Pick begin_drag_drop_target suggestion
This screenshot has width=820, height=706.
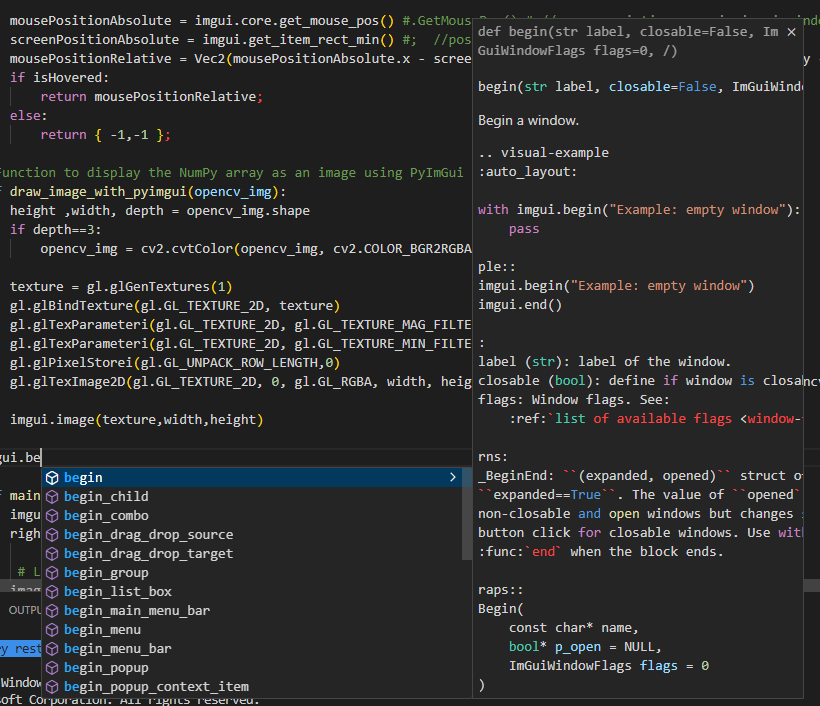(x=252, y=553)
